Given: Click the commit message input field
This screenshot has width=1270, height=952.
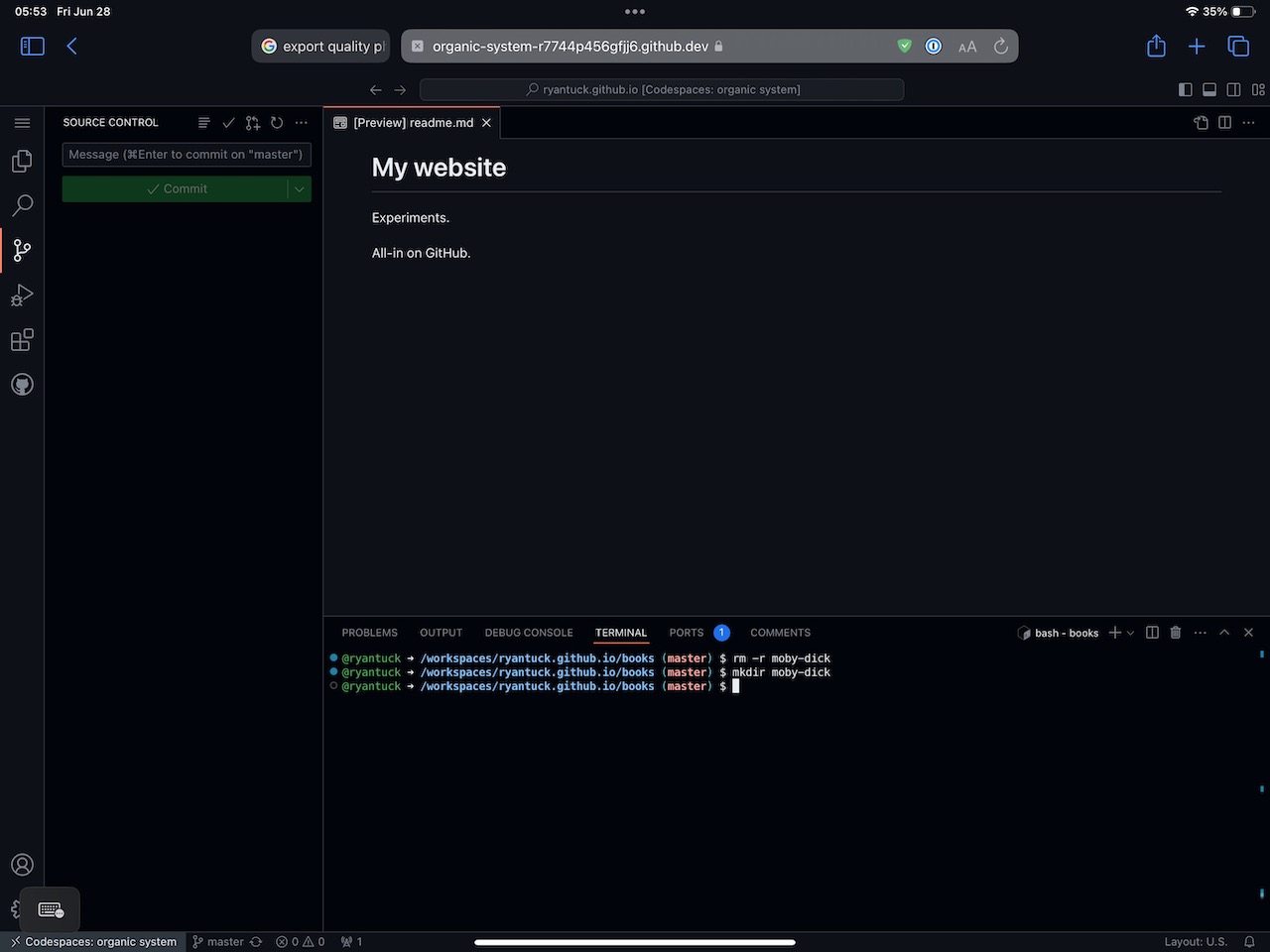Looking at the screenshot, I should pos(187,155).
